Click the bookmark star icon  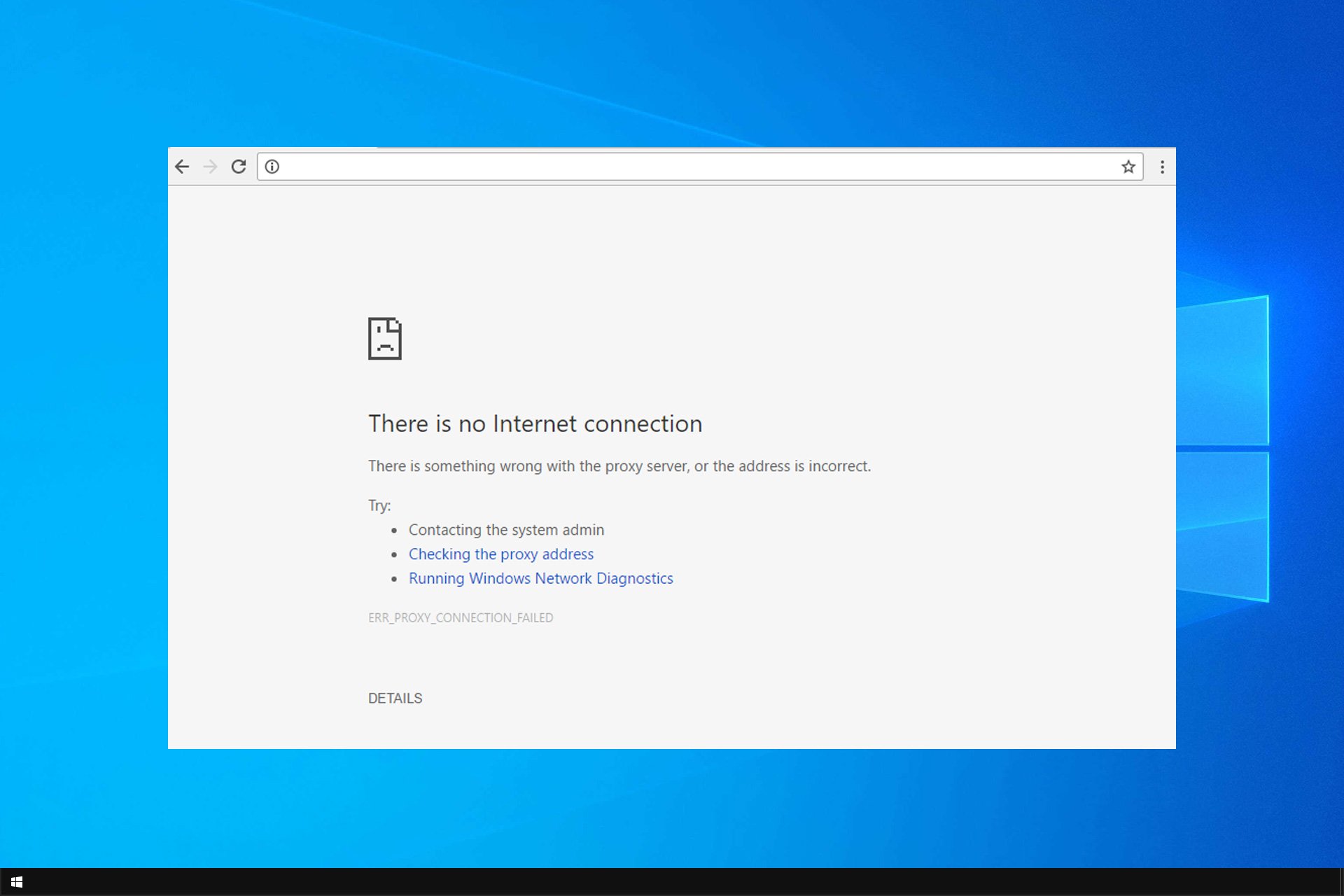coord(1128,167)
